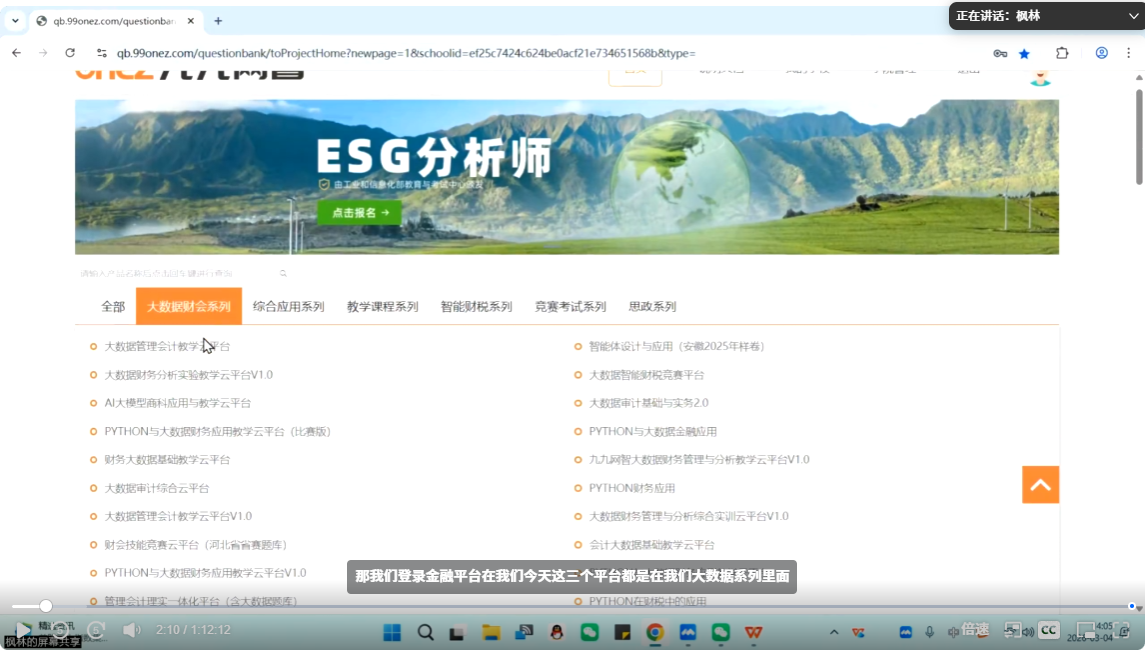
Task: Click the browser reload icon
Action: [x=70, y=53]
